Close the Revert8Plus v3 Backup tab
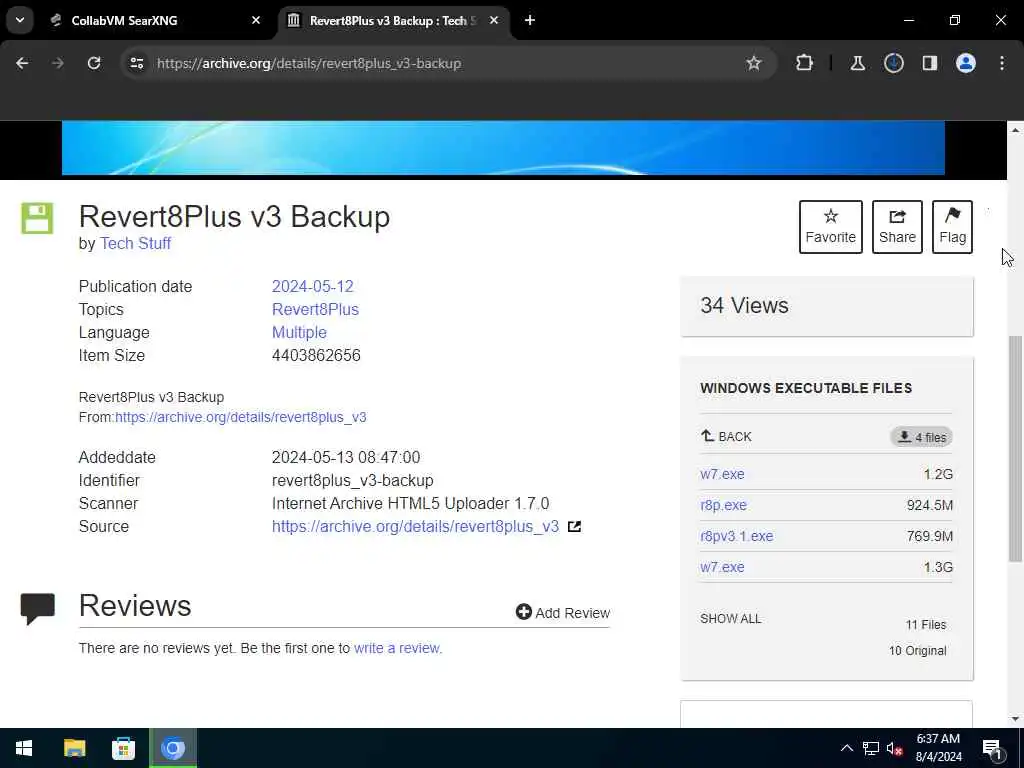The height and width of the screenshot is (768, 1024). [x=494, y=20]
